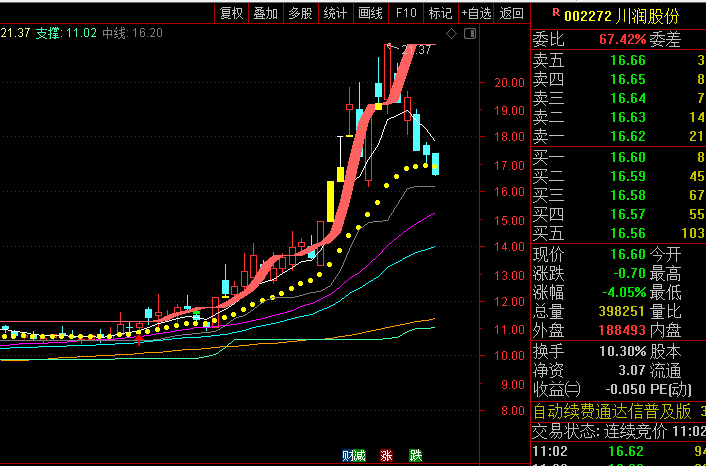This screenshot has width=706, height=466.
Task: Select the 买四 16.57 bid row
Action: (619, 214)
